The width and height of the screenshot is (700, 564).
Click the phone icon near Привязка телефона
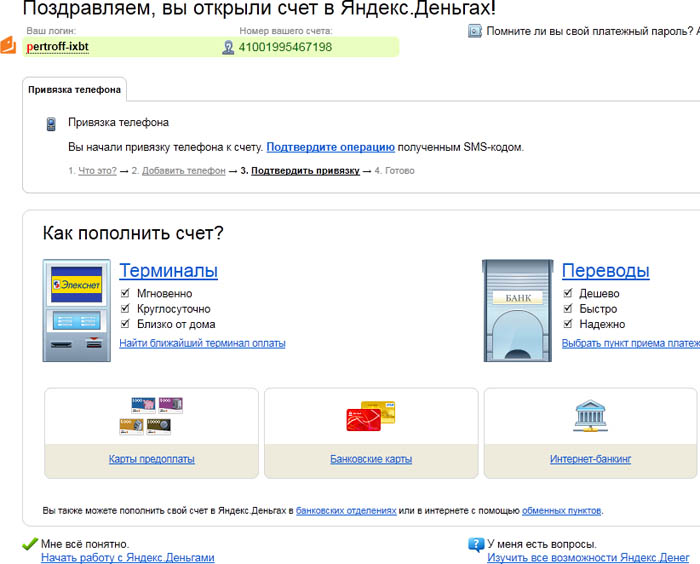[51, 124]
